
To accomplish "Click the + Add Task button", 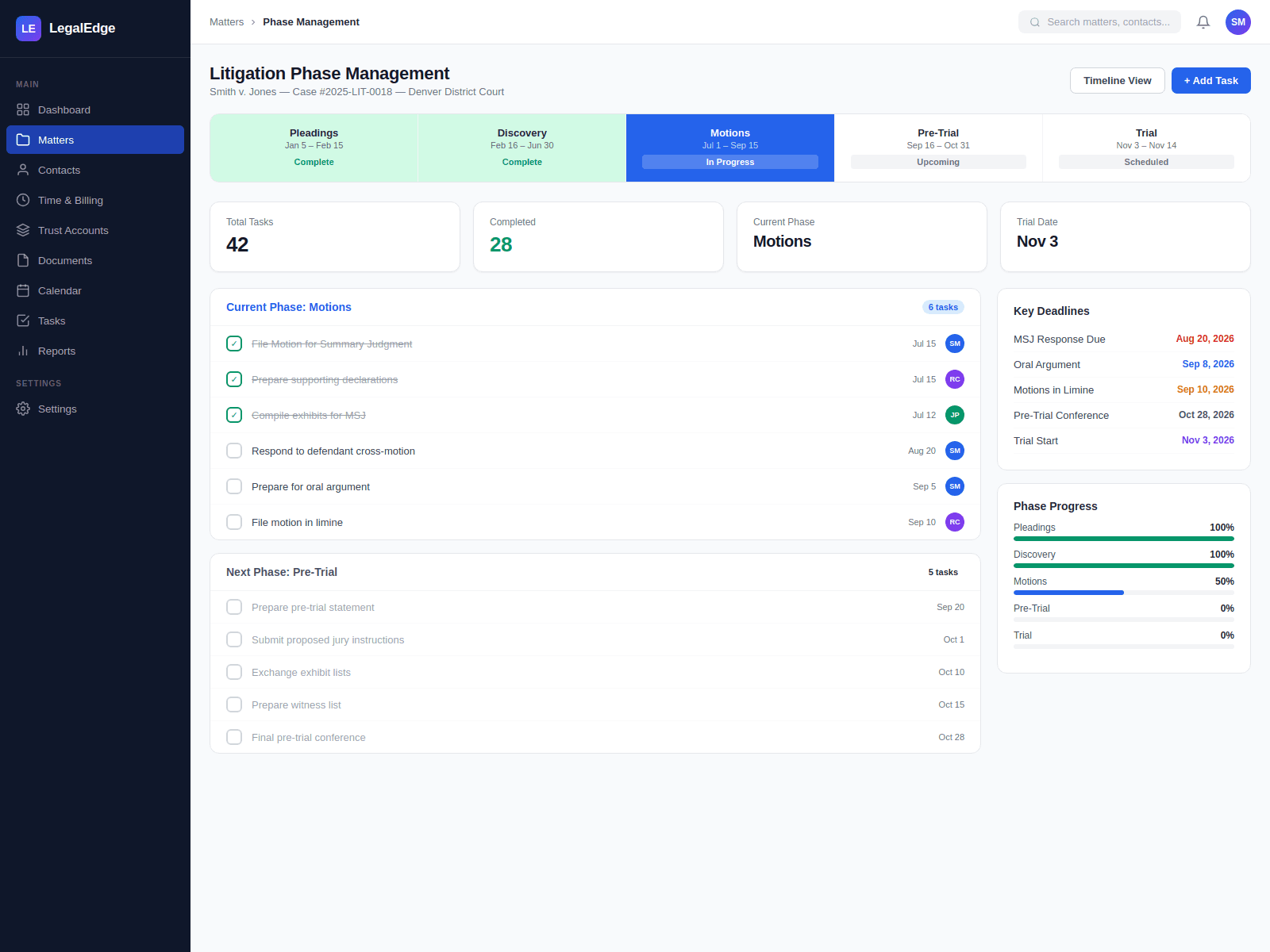I will 1211,80.
